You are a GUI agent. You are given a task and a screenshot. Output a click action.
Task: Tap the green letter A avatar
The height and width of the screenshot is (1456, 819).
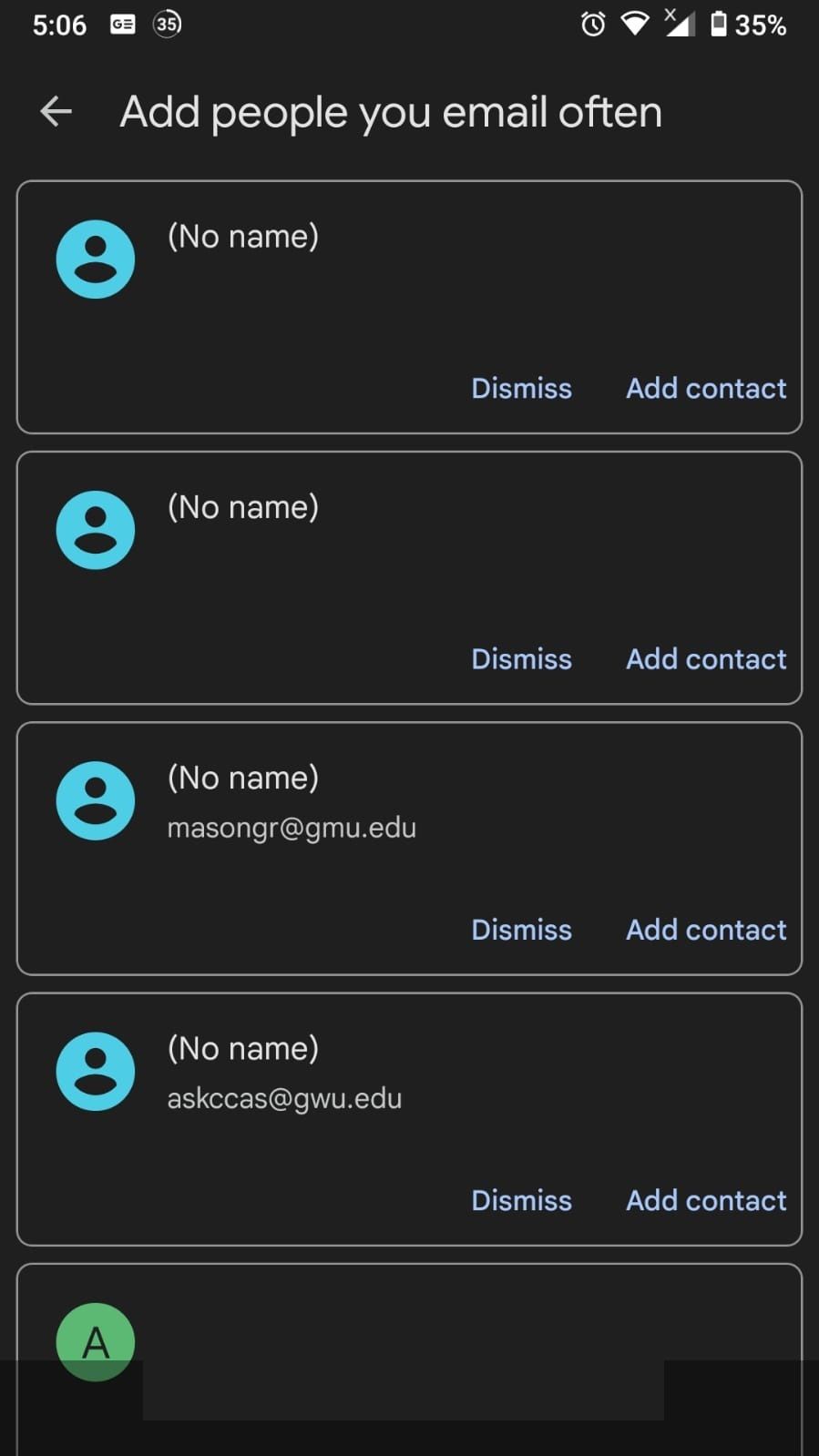[96, 1341]
